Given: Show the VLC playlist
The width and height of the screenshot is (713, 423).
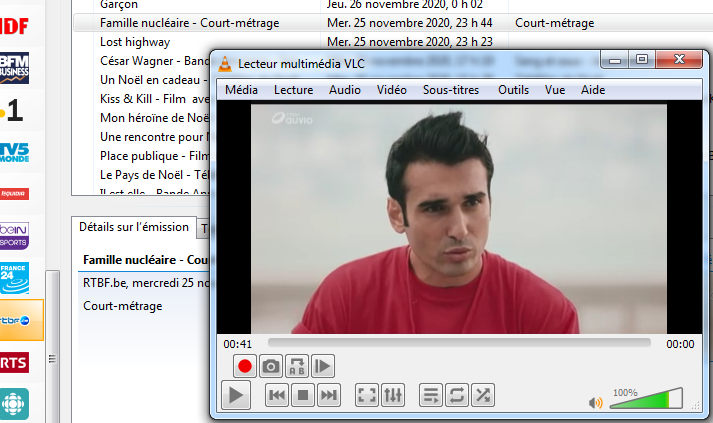Looking at the screenshot, I should pyautogui.click(x=431, y=396).
